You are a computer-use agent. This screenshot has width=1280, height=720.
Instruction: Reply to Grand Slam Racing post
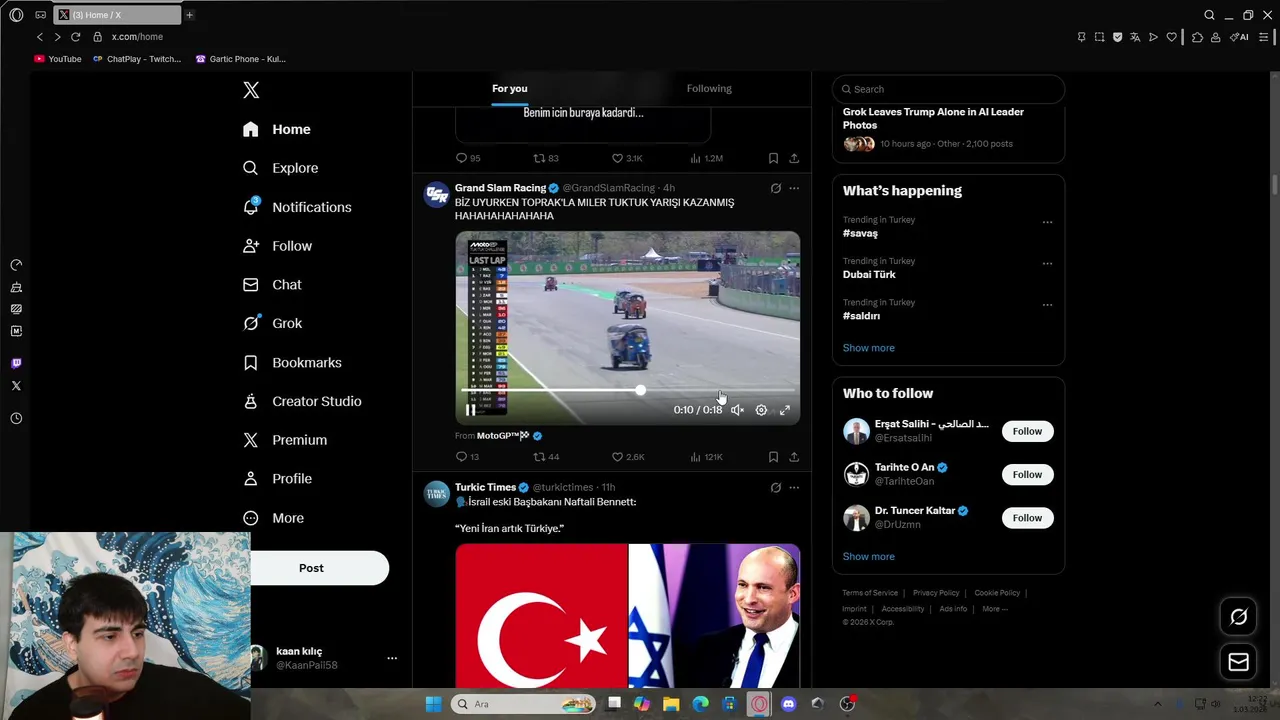pyautogui.click(x=467, y=457)
